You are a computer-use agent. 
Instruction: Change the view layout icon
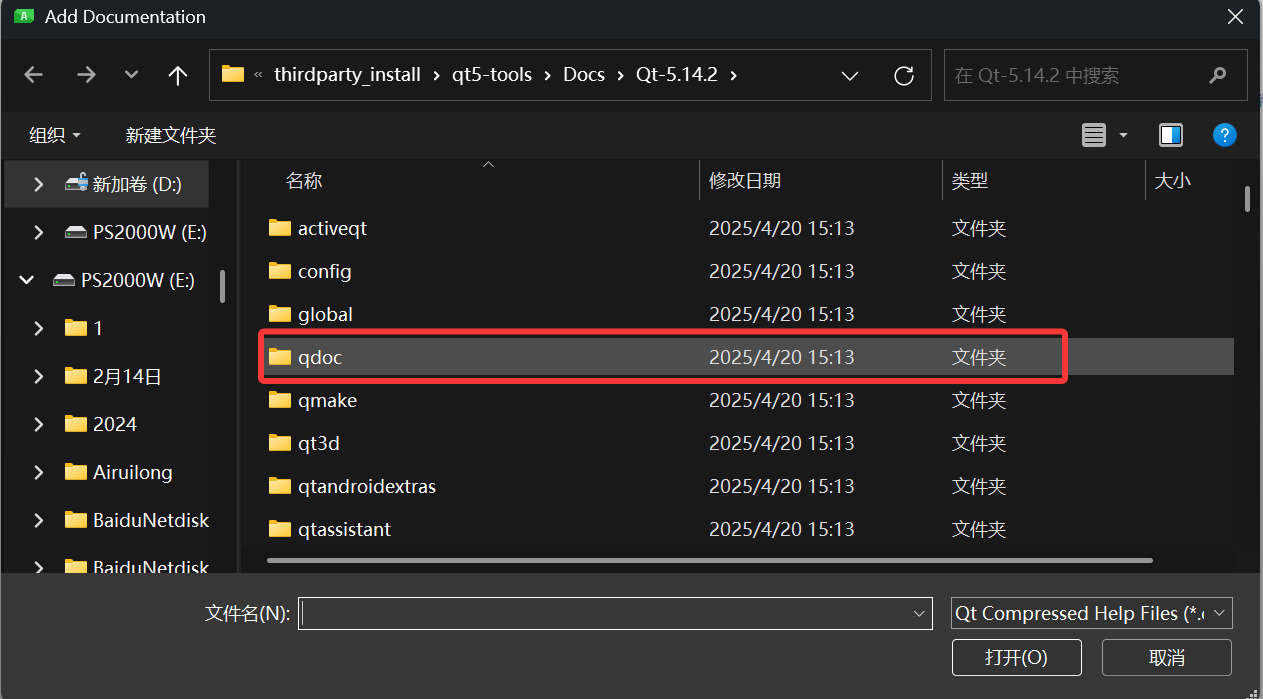point(1094,135)
